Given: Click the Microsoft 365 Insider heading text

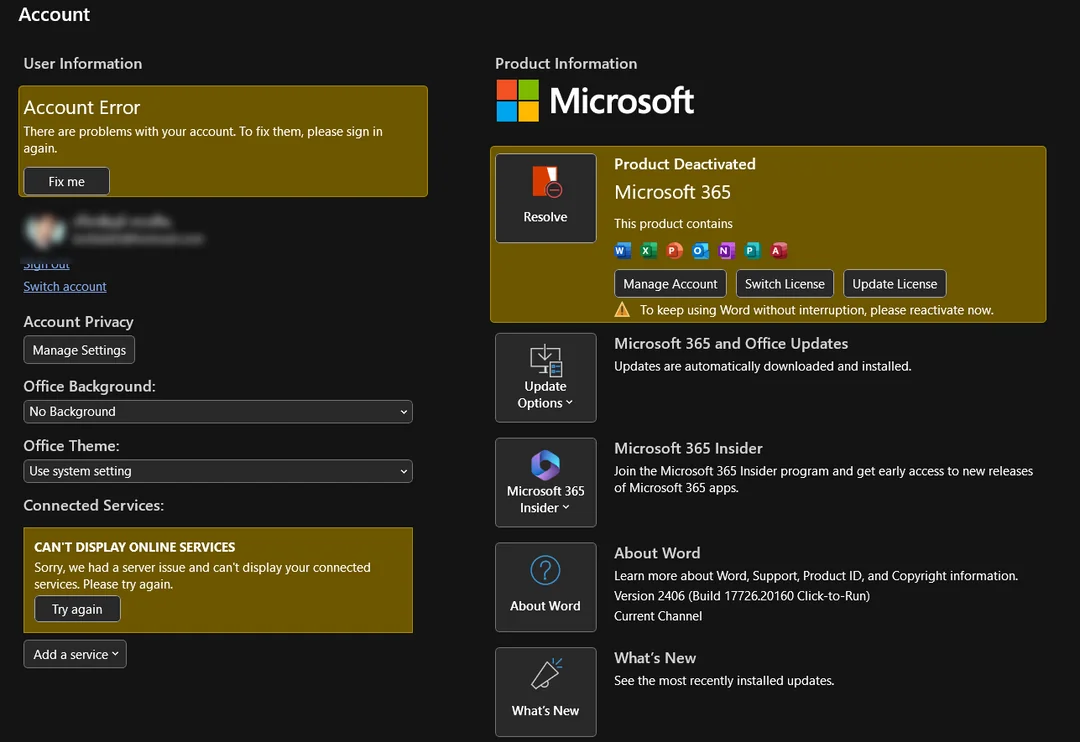Looking at the screenshot, I should [688, 448].
